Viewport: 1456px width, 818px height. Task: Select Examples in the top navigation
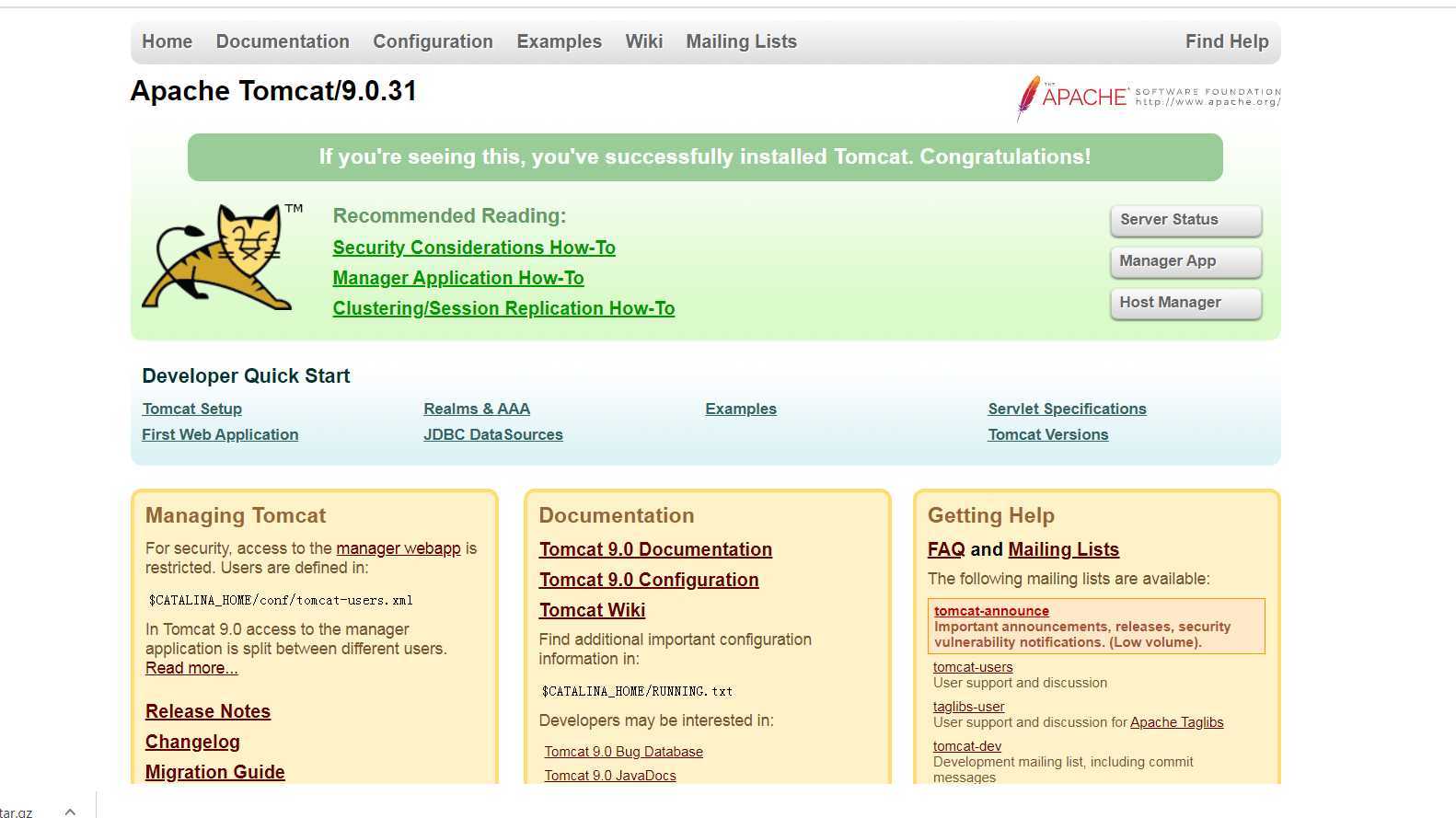tap(559, 41)
